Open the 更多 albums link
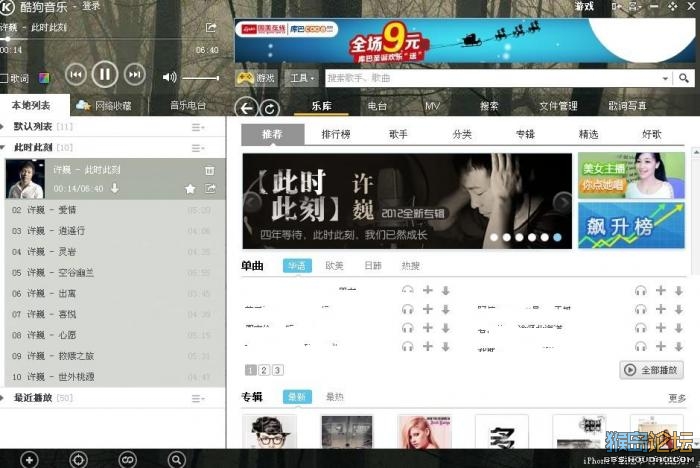The height and width of the screenshot is (468, 700). point(677,398)
